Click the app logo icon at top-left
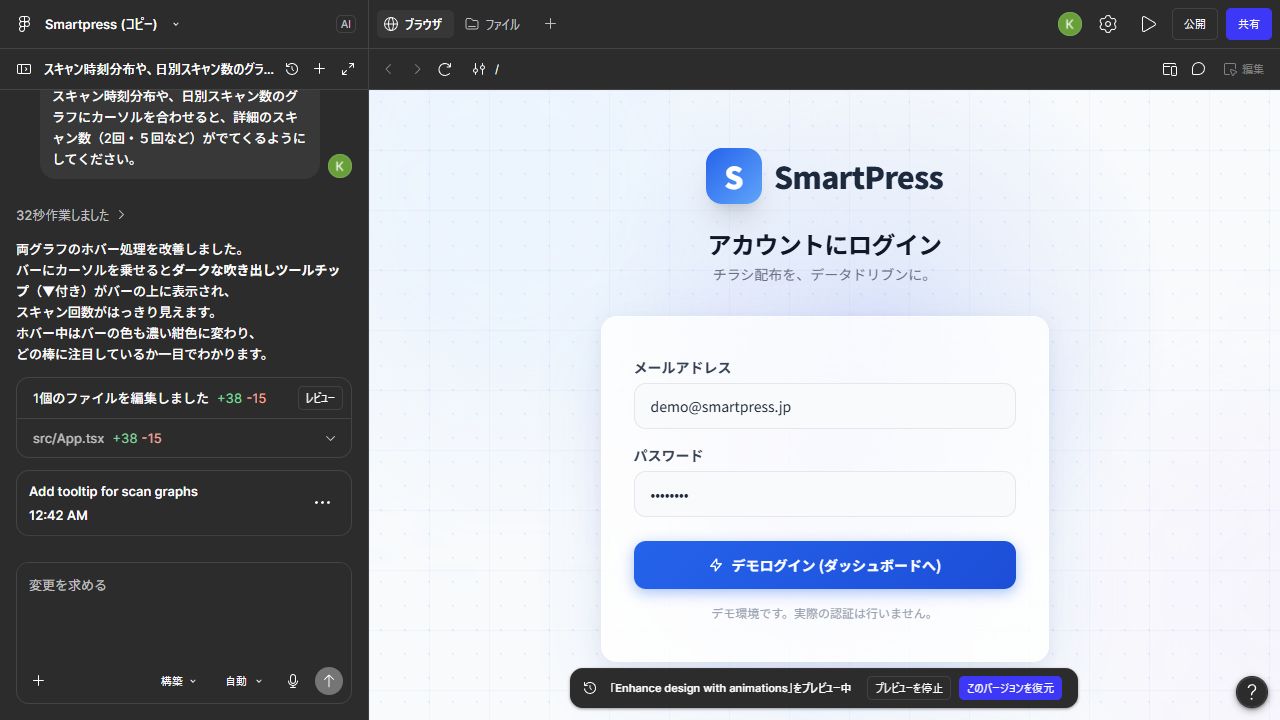Image resolution: width=1280 pixels, height=720 pixels. (x=24, y=24)
